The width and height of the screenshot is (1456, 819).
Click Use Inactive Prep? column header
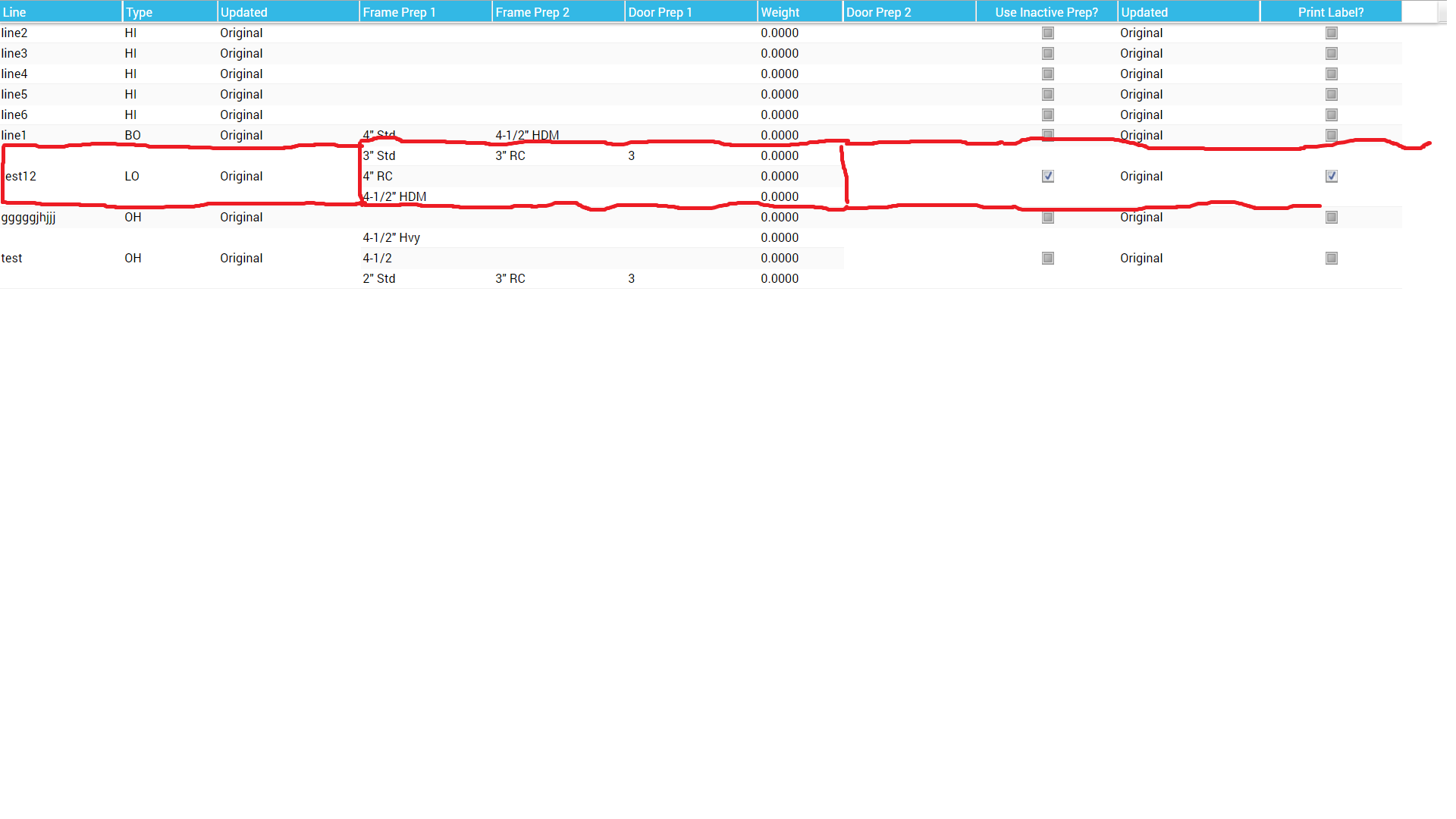tap(1046, 12)
